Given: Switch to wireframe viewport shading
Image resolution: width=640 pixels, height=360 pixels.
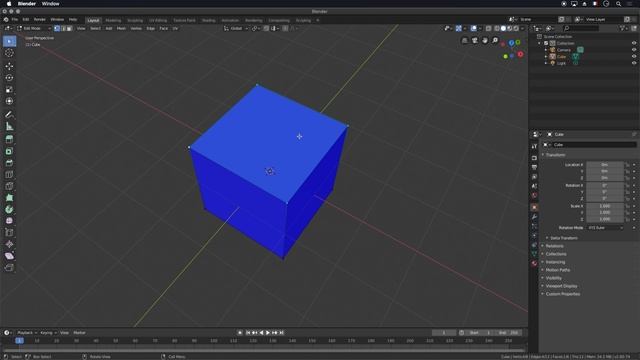Looking at the screenshot, I should [x=497, y=29].
